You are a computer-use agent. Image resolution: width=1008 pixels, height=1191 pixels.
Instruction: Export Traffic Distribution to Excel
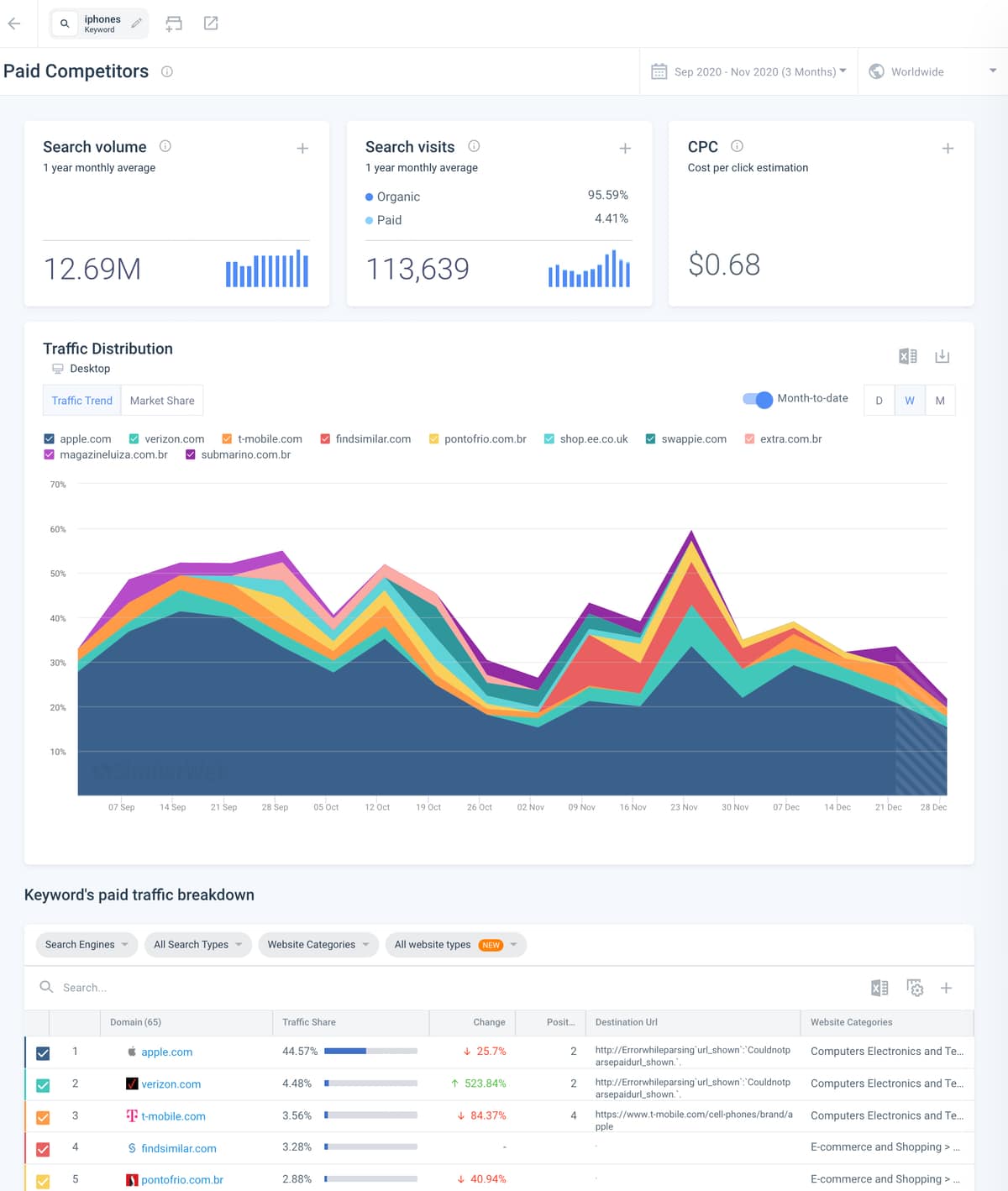tap(908, 356)
